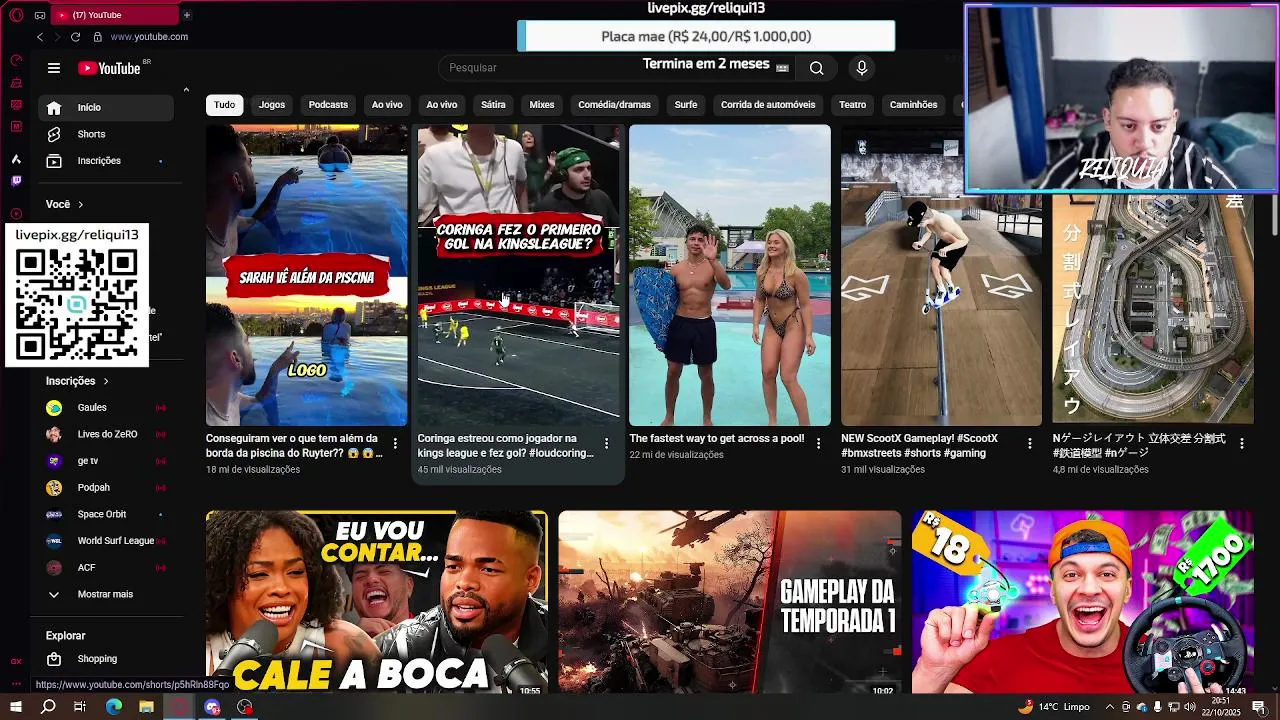Select the Corrida de automóveis chip
The width and height of the screenshot is (1280, 720).
coord(768,105)
